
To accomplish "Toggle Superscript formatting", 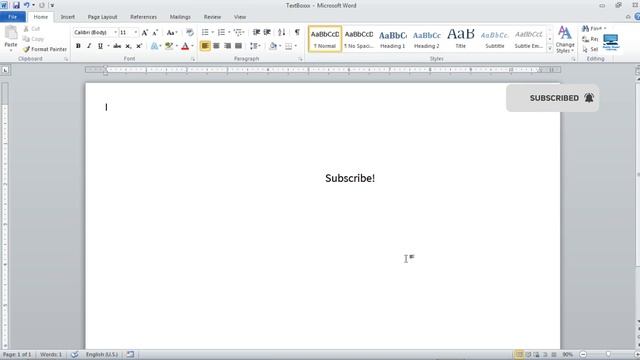I will click(139, 46).
